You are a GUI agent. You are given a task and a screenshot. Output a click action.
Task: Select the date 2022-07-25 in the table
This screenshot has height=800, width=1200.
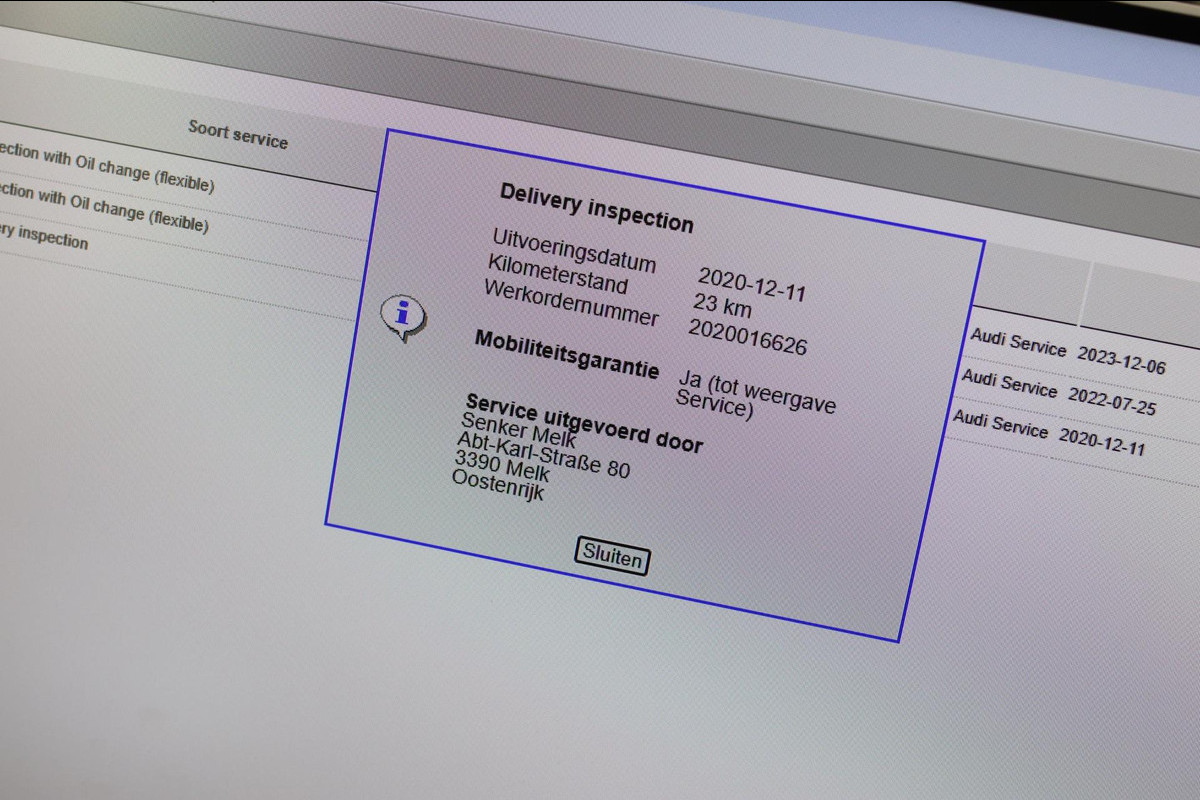[x=1112, y=401]
